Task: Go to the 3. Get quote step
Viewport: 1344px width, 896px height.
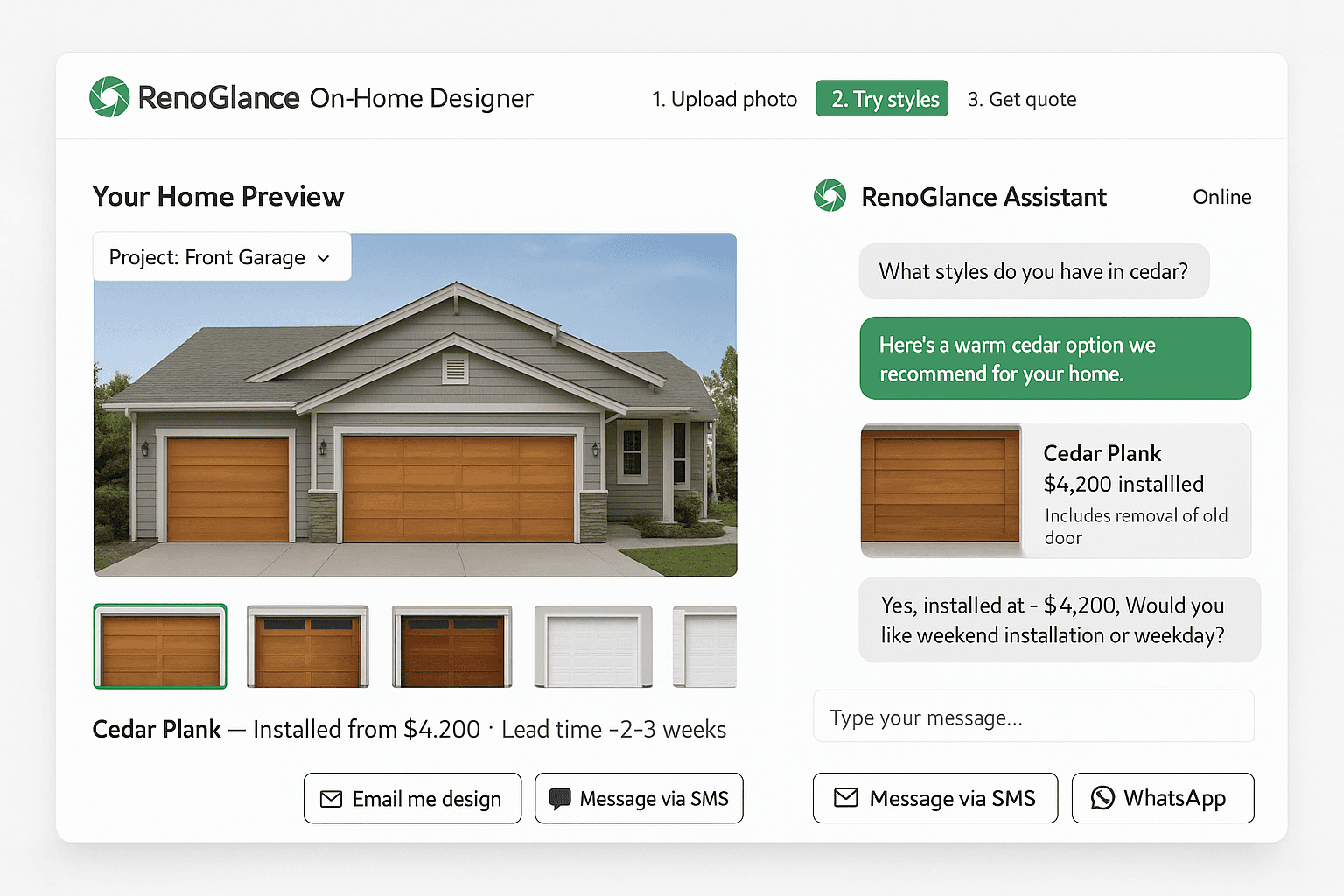Action: (1022, 99)
